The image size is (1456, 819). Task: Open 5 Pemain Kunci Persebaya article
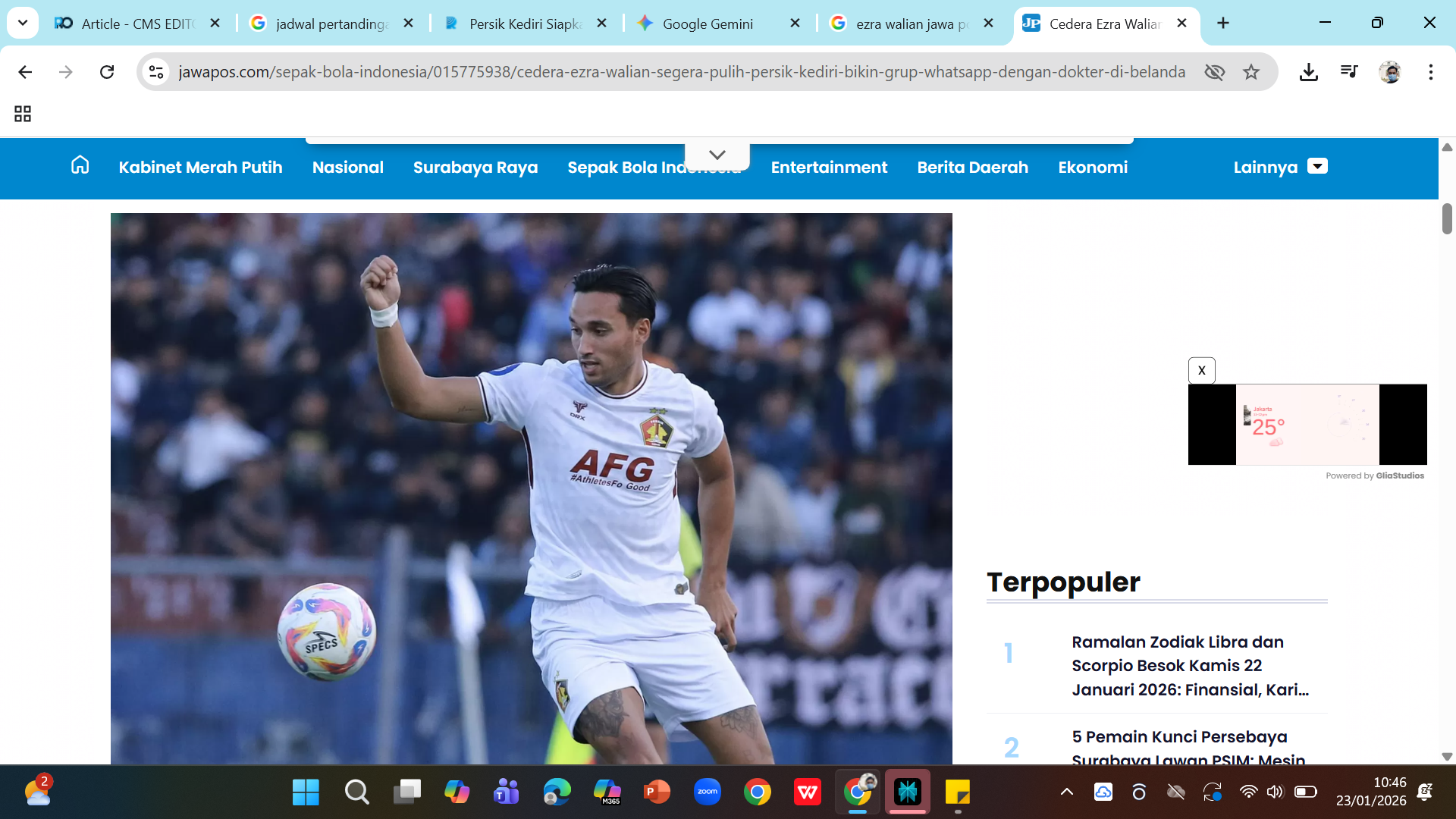(x=1188, y=748)
